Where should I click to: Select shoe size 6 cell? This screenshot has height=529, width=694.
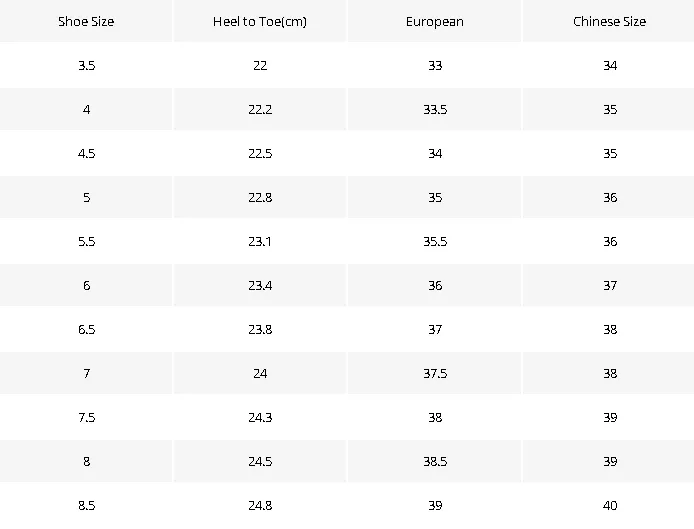coord(86,285)
